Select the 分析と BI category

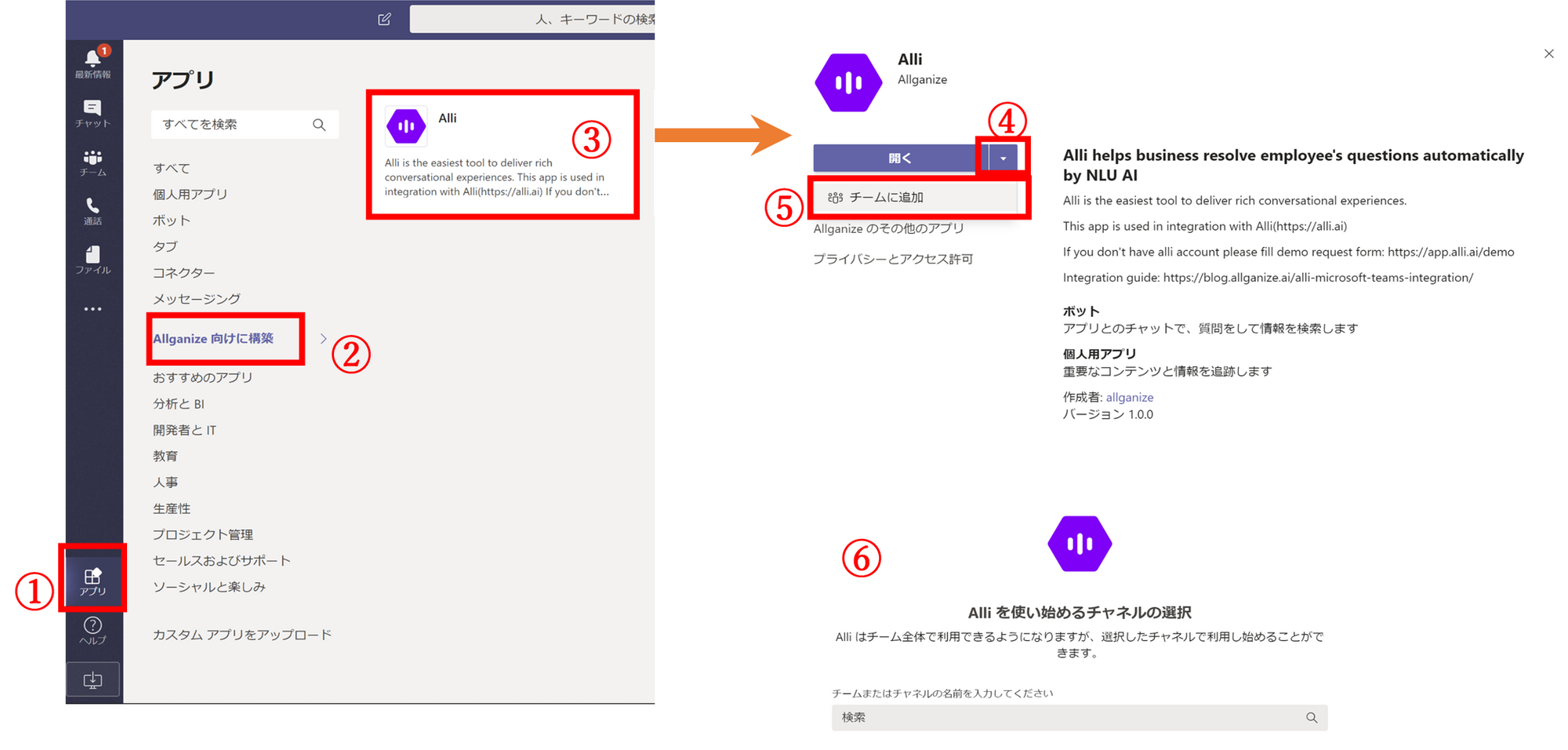coord(179,404)
